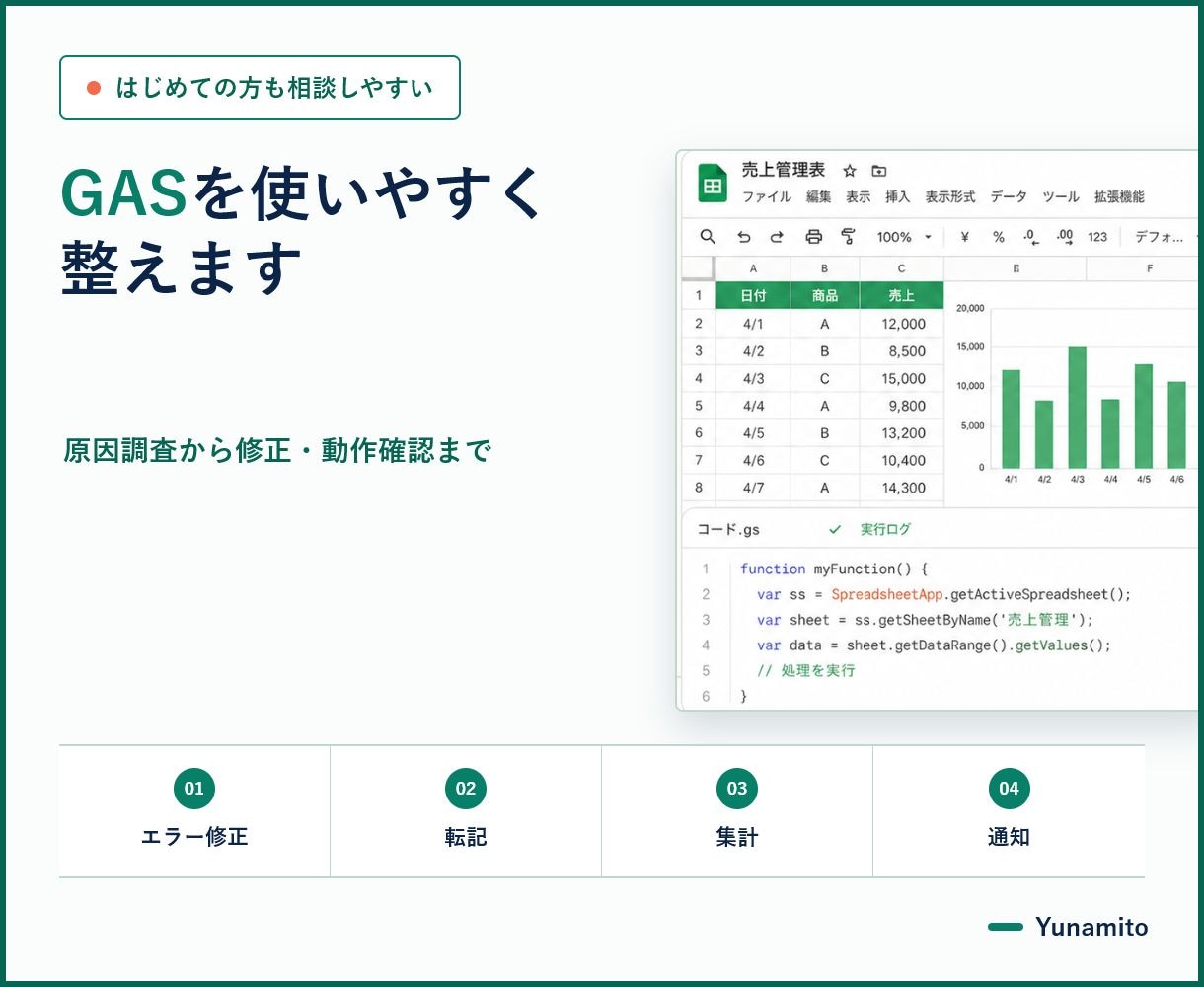Image resolution: width=1204 pixels, height=987 pixels.
Task: Click the increase decimal places icon
Action: (x=1065, y=237)
